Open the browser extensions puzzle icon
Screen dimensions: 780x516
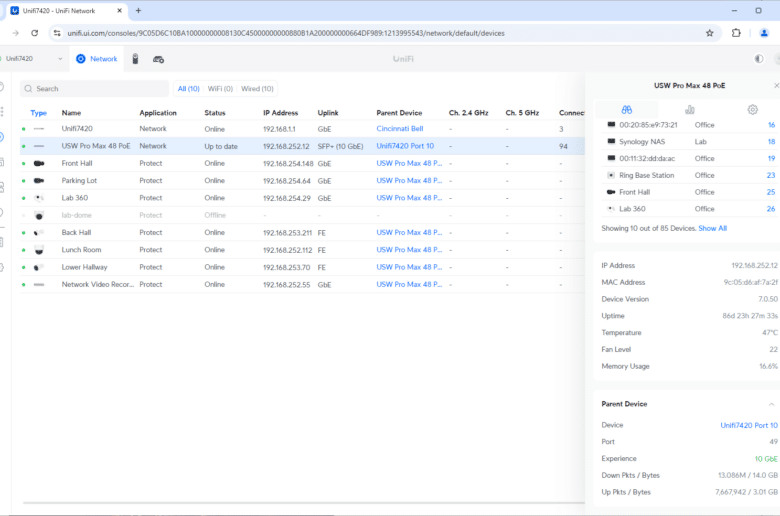click(x=736, y=33)
